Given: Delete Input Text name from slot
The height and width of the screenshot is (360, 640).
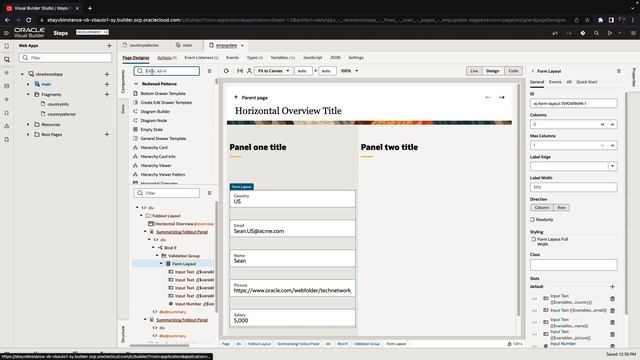Looking at the screenshot, I should pos(612,322).
